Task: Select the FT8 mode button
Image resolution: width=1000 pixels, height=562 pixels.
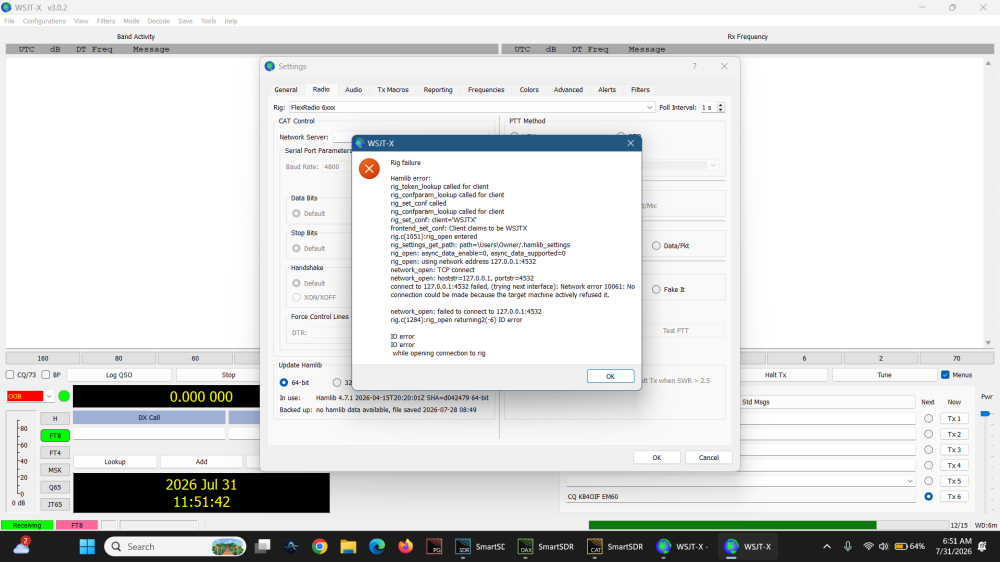Action: pos(55,436)
